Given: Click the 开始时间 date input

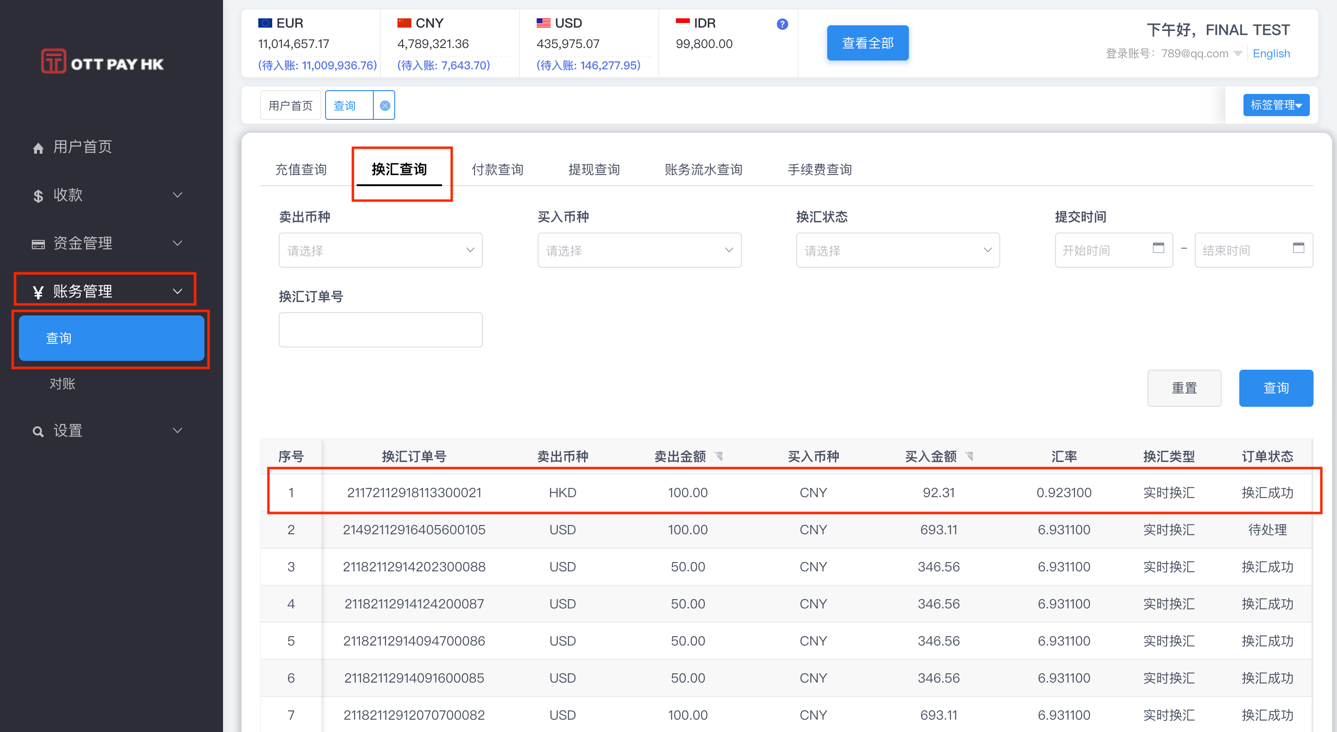Looking at the screenshot, I should click(1113, 250).
